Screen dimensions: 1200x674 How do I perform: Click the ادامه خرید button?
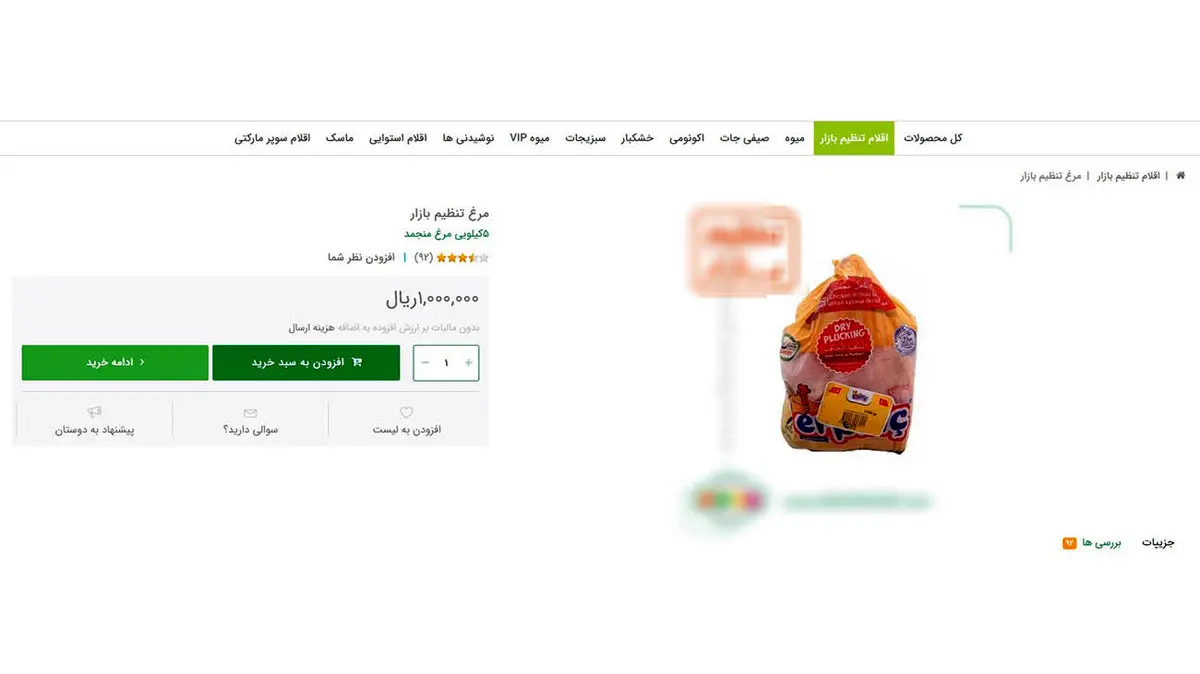tap(115, 363)
